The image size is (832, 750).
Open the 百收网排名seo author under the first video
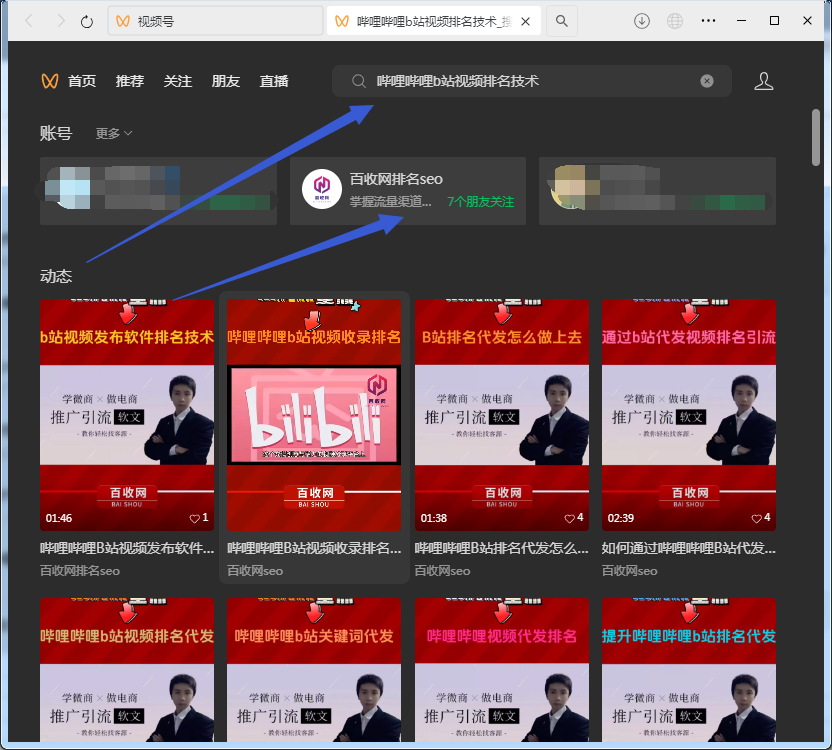(80, 571)
